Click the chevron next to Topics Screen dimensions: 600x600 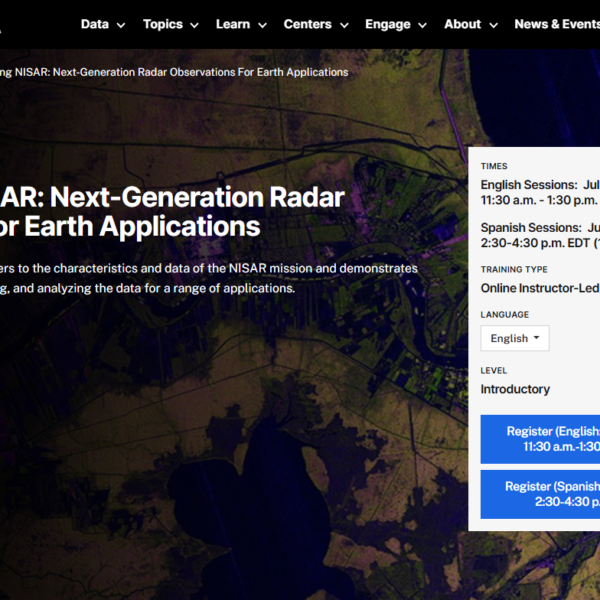[194, 26]
